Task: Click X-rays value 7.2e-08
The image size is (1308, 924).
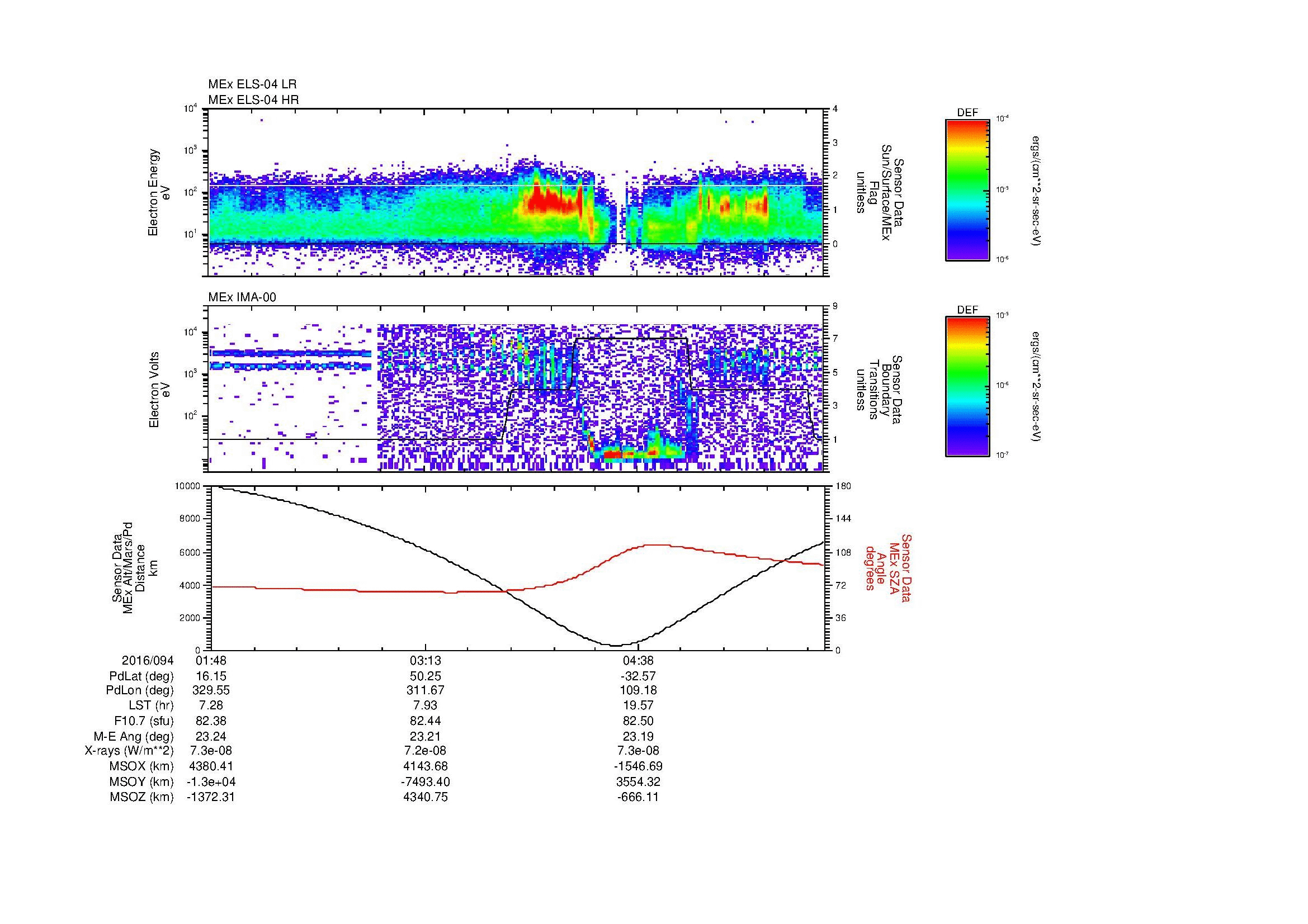Action: [x=425, y=751]
